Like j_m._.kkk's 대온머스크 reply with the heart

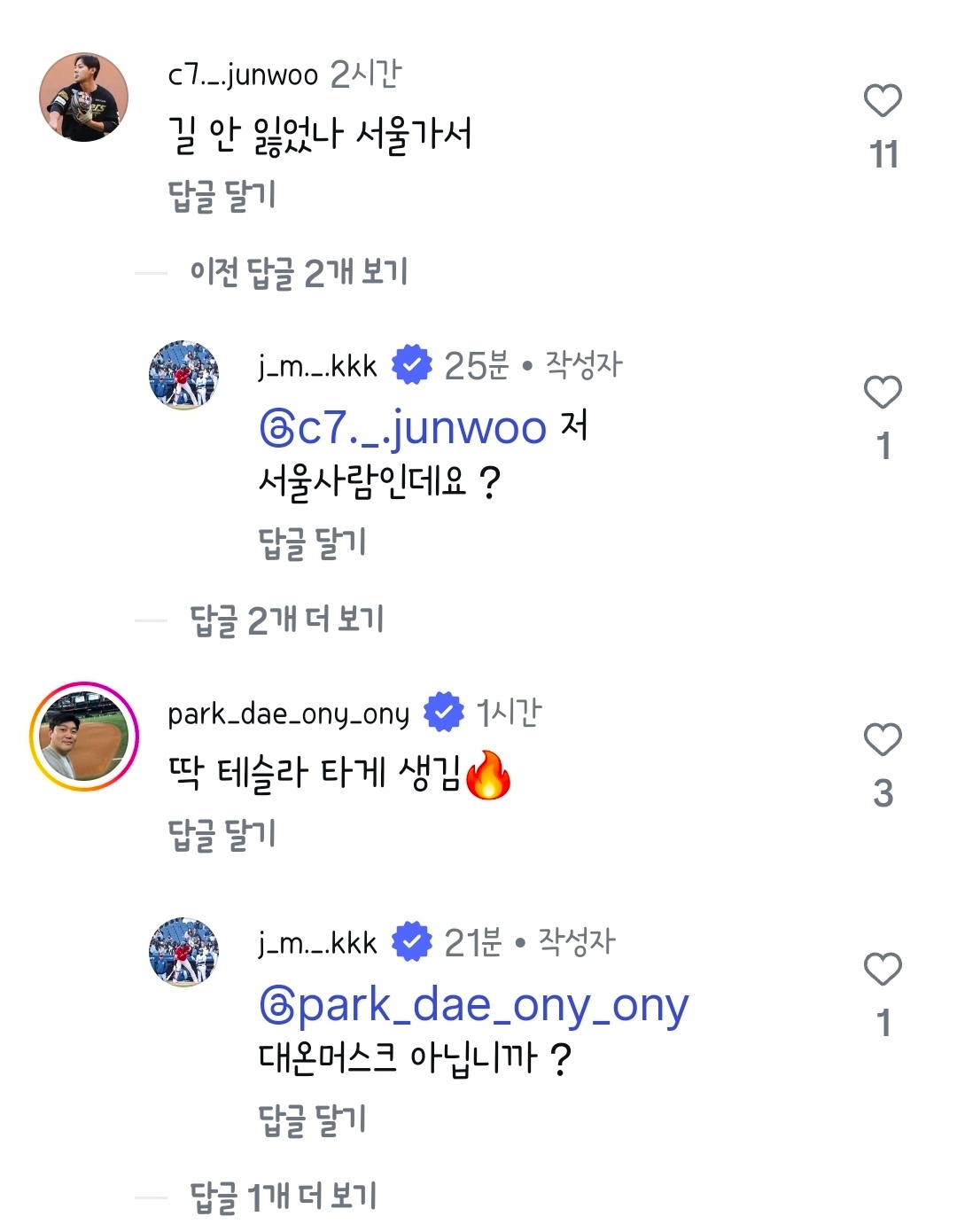click(883, 970)
